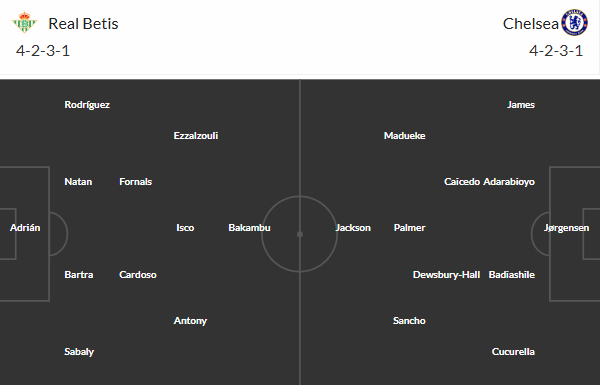Click striker Bakambu's name
Viewport: 600px width, 385px height.
pos(249,228)
